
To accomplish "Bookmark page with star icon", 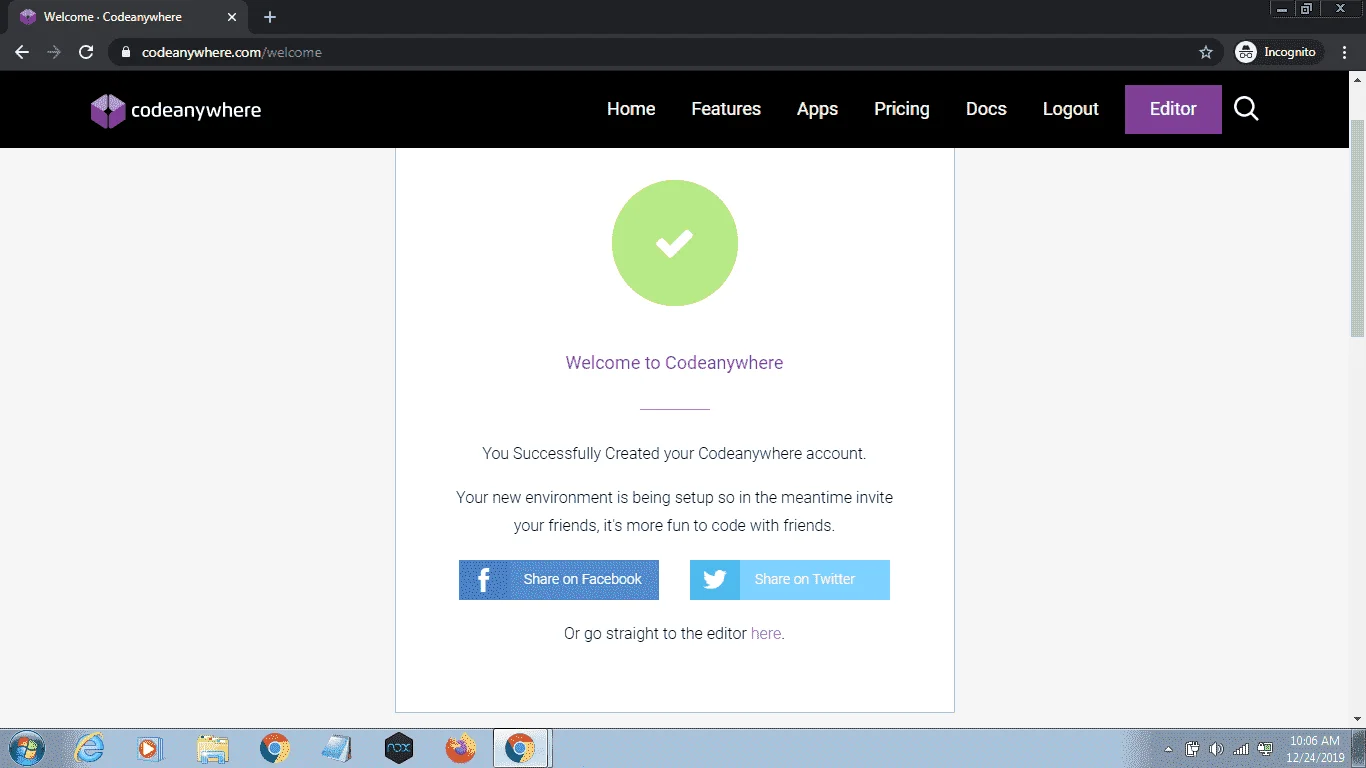I will 1206,52.
